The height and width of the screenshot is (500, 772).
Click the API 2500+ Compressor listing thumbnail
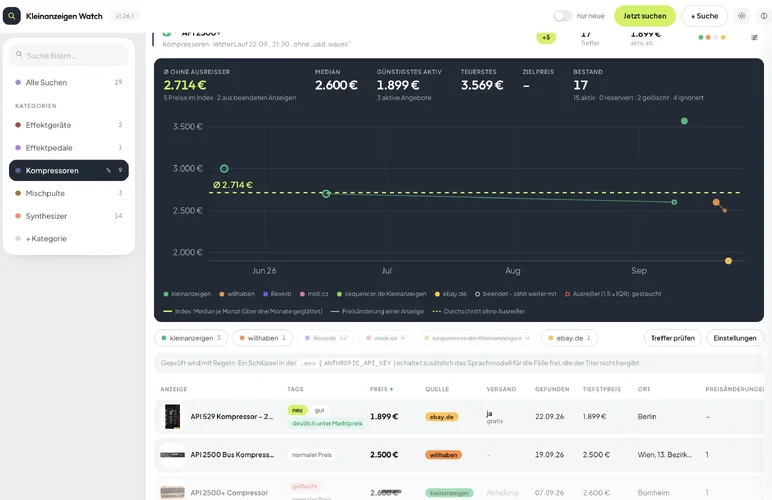tap(172, 492)
